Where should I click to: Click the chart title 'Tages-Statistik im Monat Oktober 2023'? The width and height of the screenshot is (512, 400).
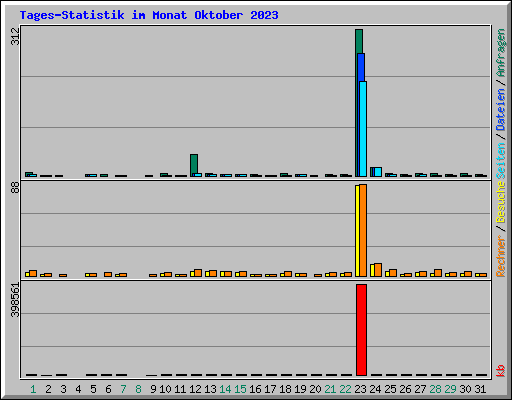click(149, 15)
